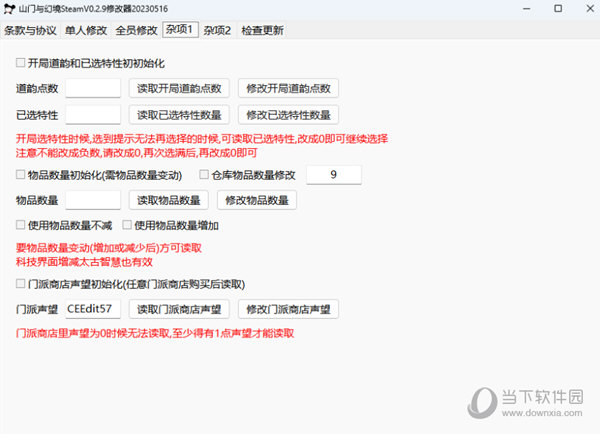
Task: Click the red note starting 开局选特性时候
Action: pyautogui.click(x=202, y=139)
